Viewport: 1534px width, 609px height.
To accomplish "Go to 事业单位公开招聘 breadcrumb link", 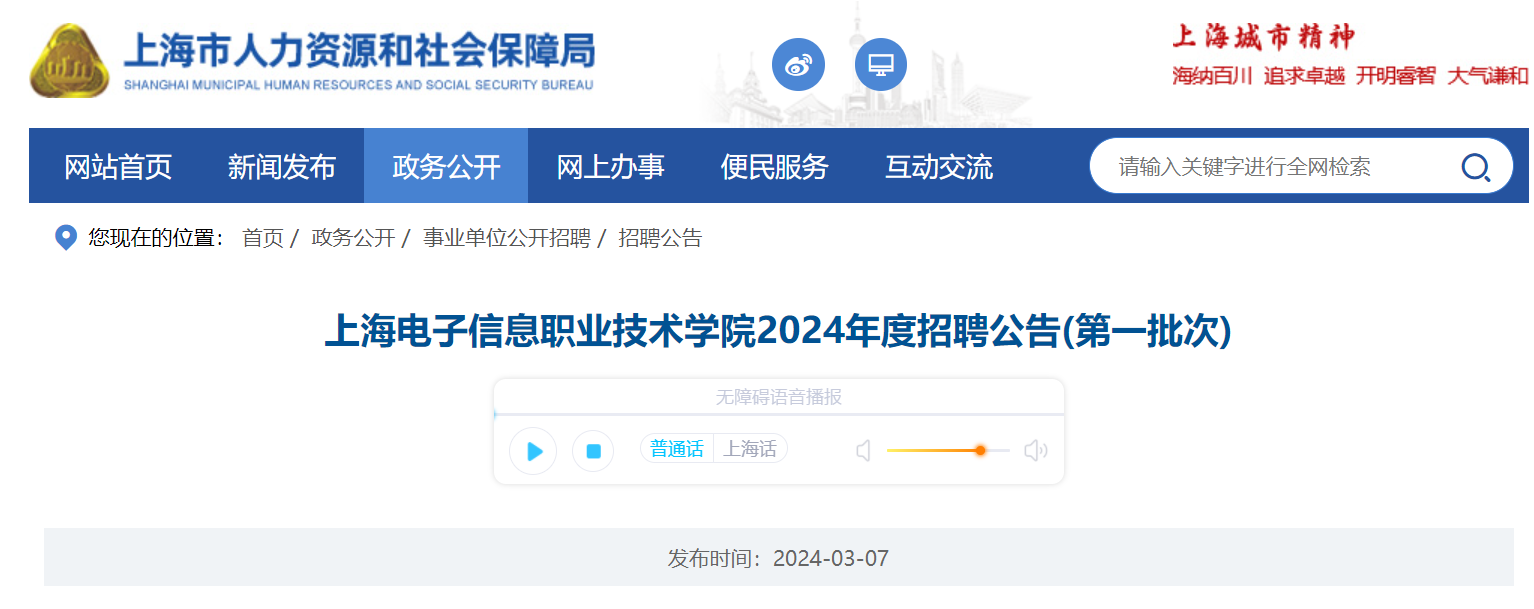I will [x=507, y=238].
